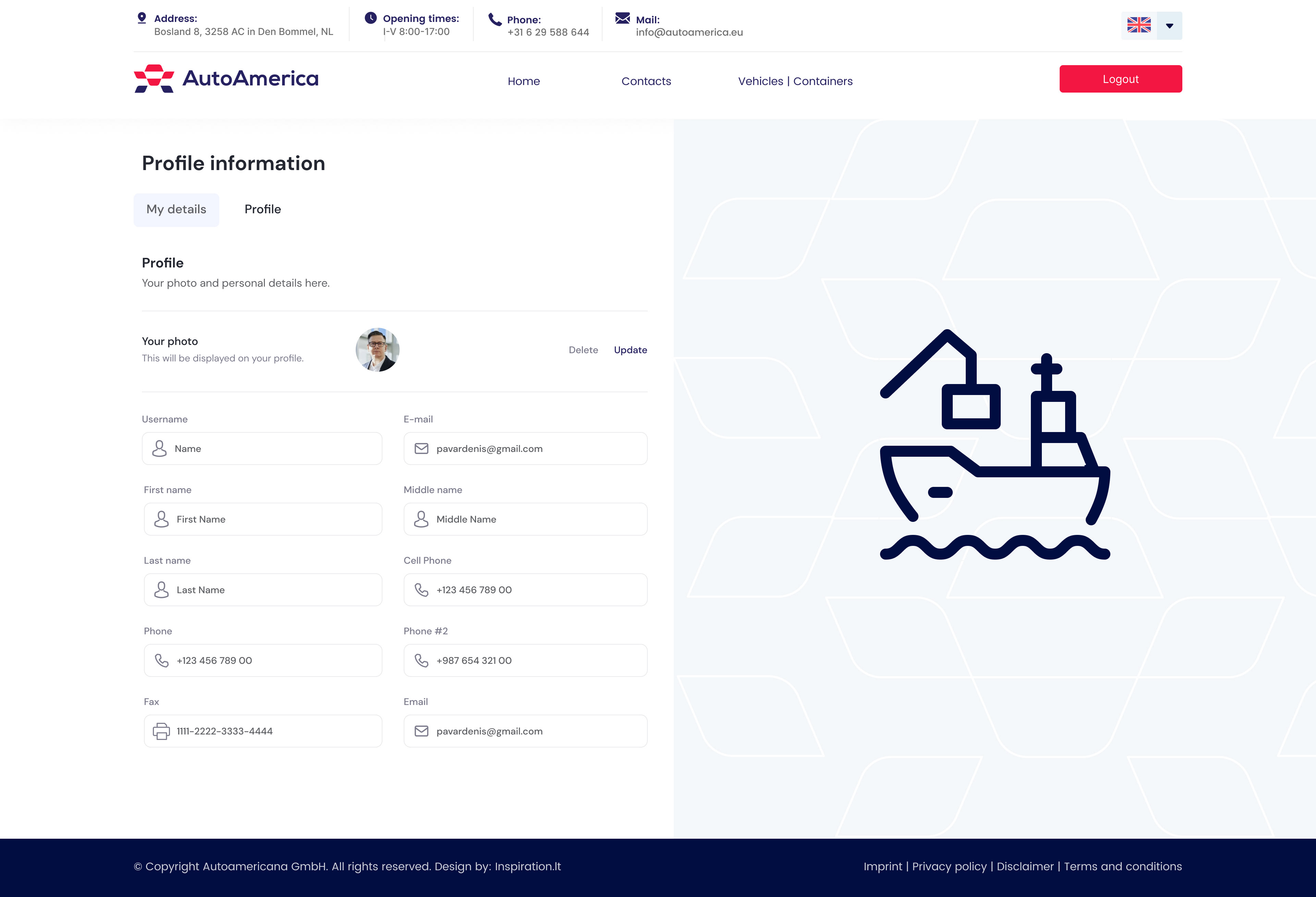
Task: Click Delete photo link
Action: pos(583,350)
